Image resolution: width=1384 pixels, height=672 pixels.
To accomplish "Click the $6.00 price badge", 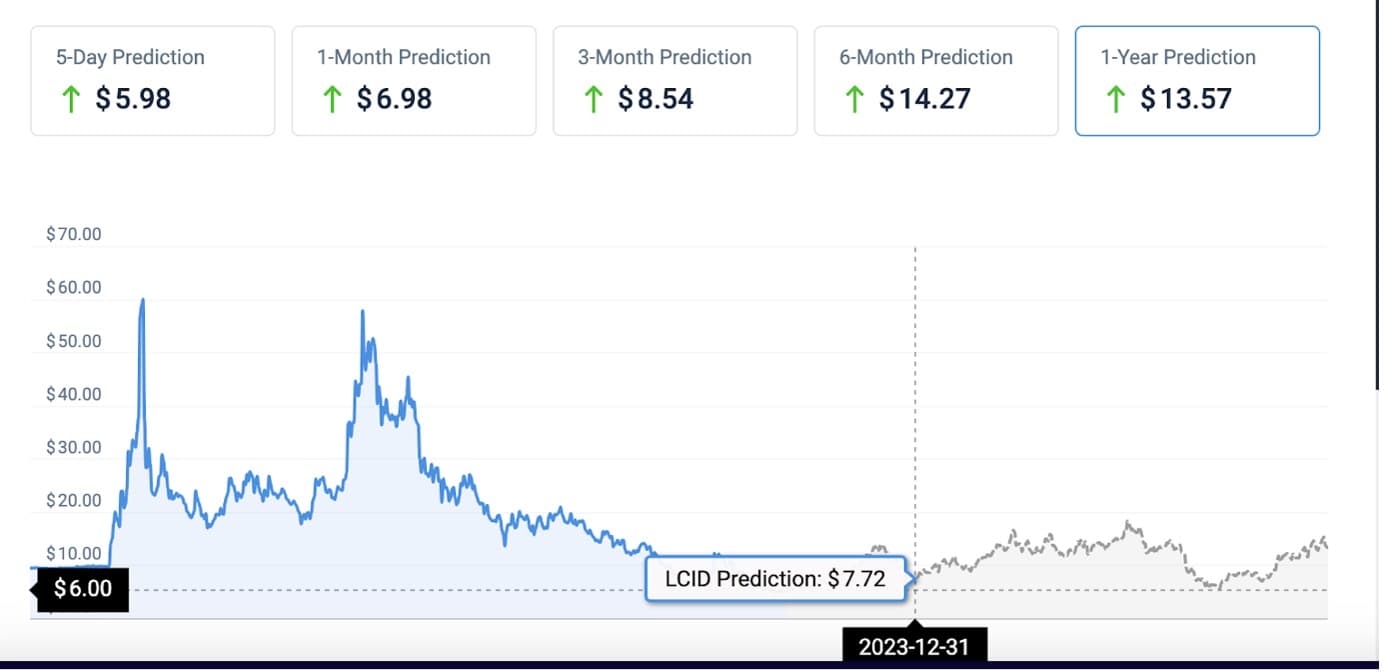I will coord(80,589).
